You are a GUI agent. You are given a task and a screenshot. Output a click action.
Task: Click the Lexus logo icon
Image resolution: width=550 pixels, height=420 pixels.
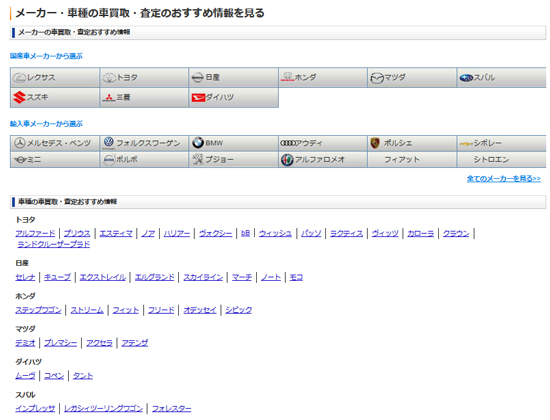coord(20,78)
